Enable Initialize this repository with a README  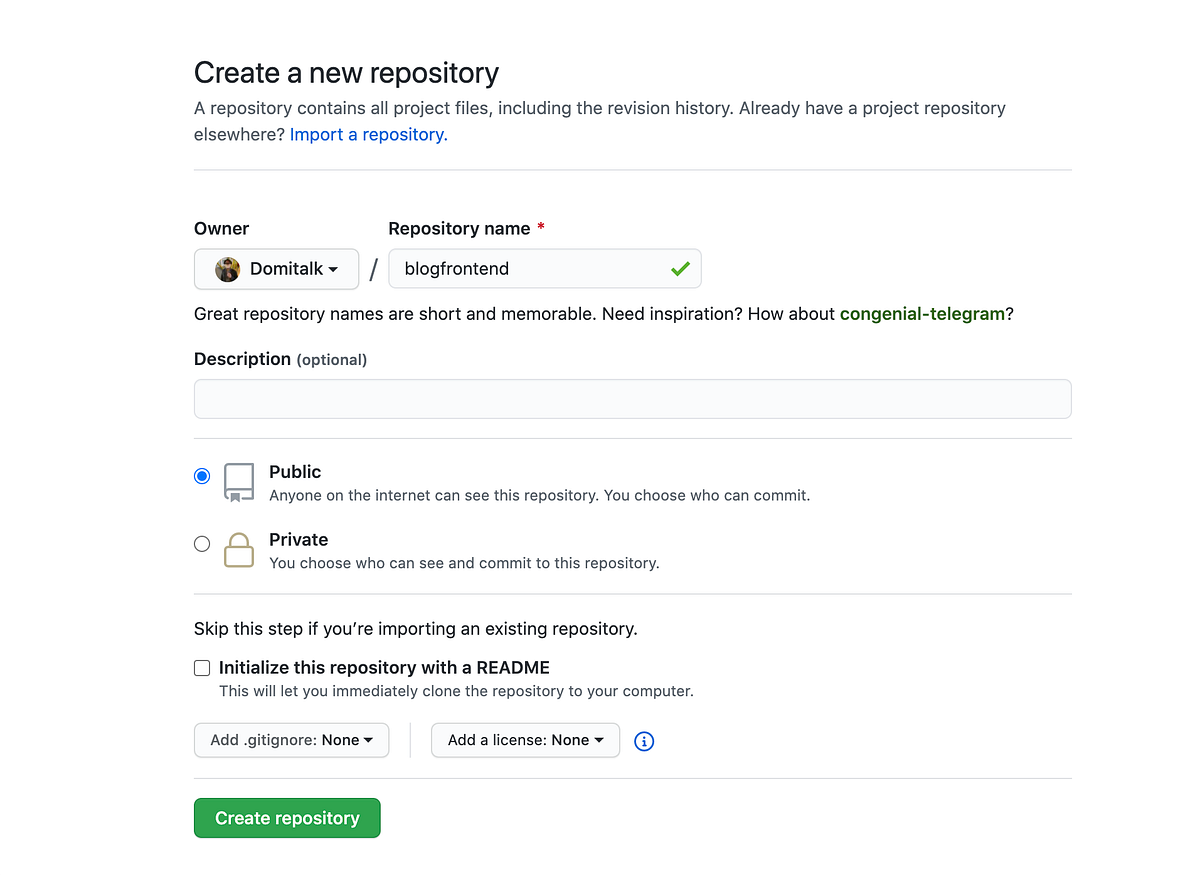pos(202,667)
